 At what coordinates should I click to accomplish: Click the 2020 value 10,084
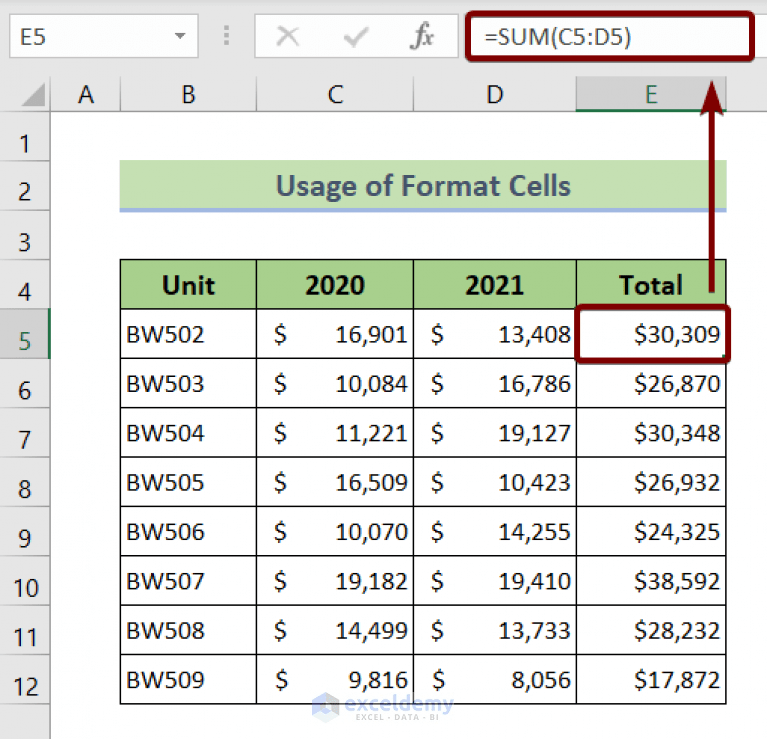point(335,383)
